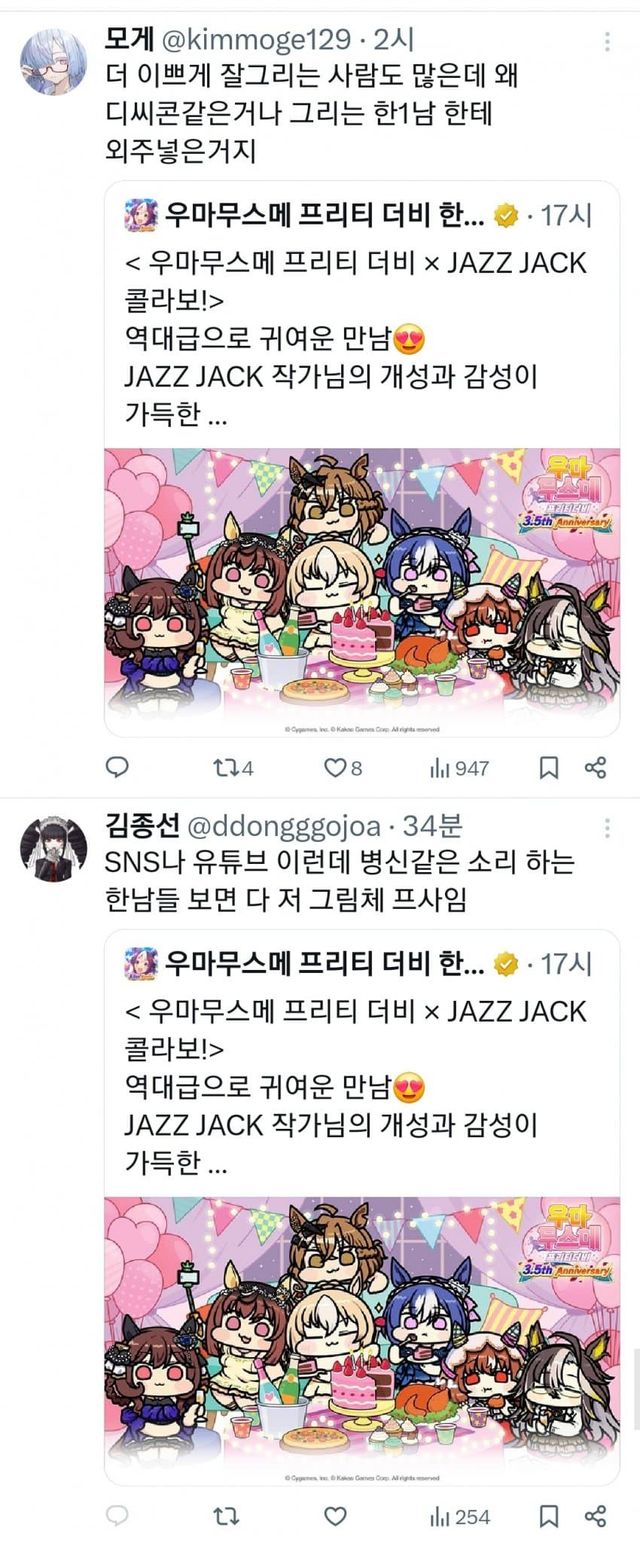
Task: Reply to the ddongggojoa tweet
Action: tap(117, 1516)
